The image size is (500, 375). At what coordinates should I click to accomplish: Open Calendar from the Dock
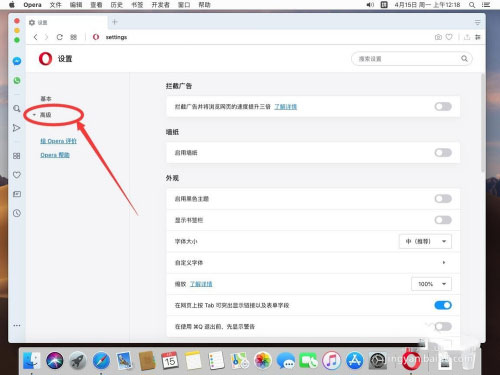coord(170,360)
